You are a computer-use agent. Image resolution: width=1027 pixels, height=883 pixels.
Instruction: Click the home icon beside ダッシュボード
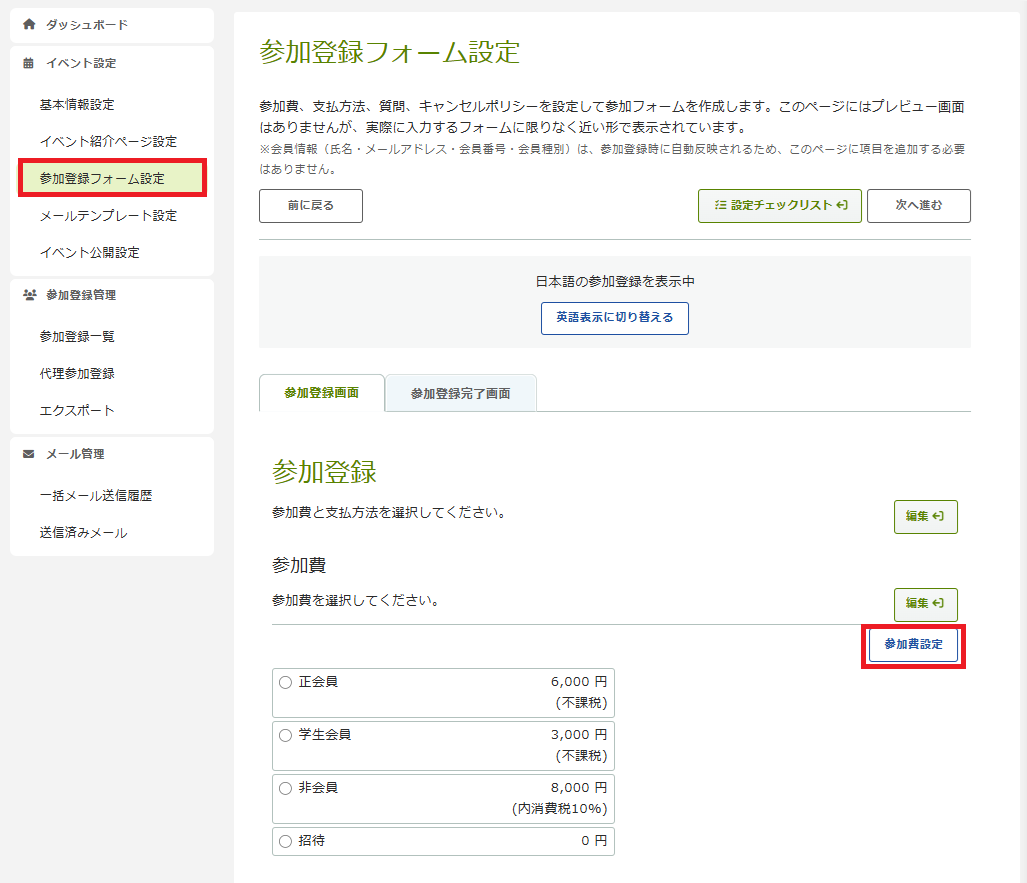pos(29,25)
